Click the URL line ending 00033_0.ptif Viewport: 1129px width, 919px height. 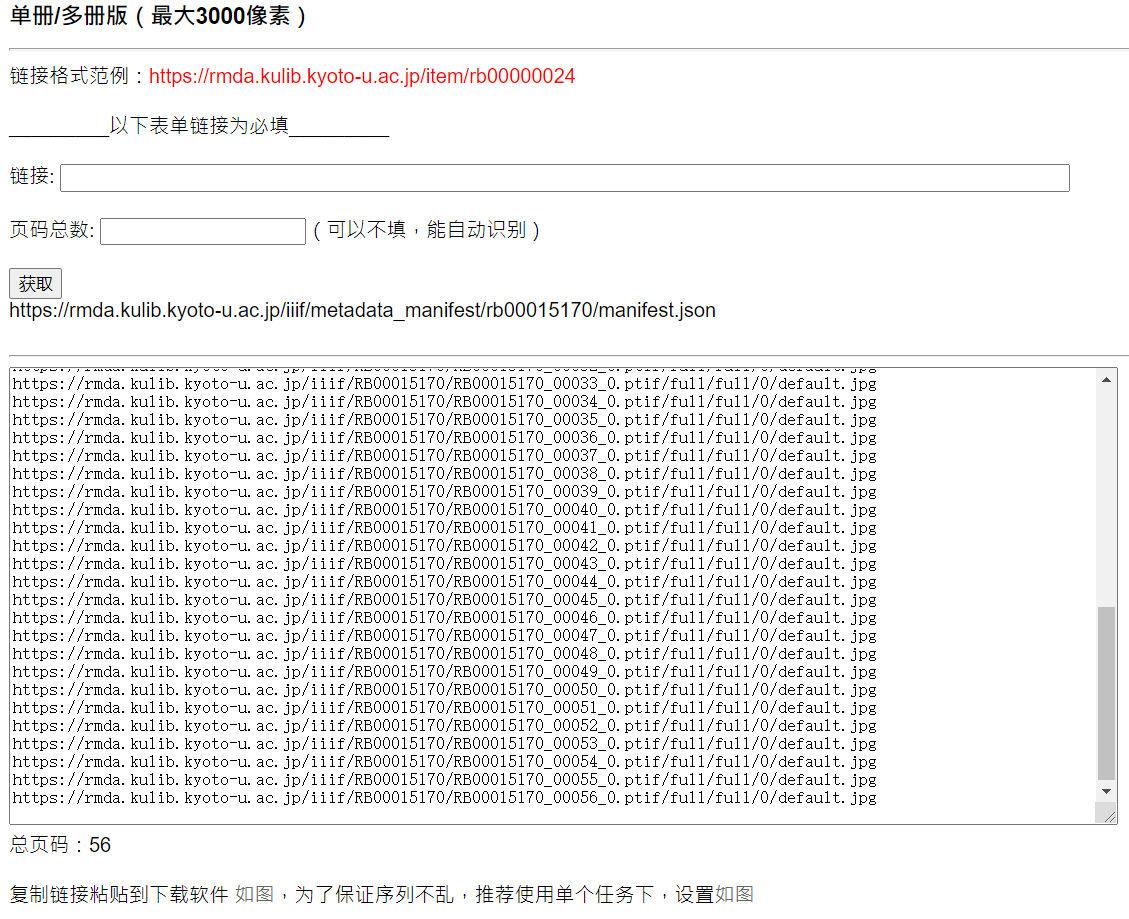(x=444, y=383)
